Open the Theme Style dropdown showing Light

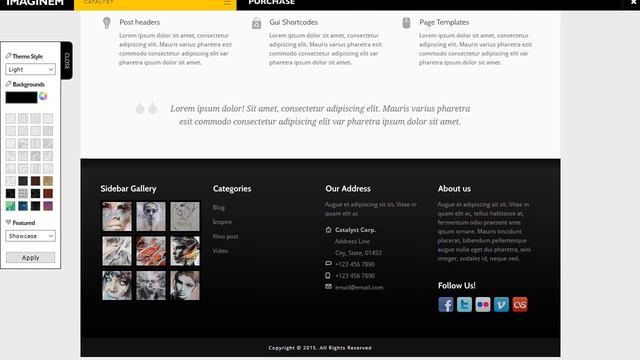[x=30, y=69]
